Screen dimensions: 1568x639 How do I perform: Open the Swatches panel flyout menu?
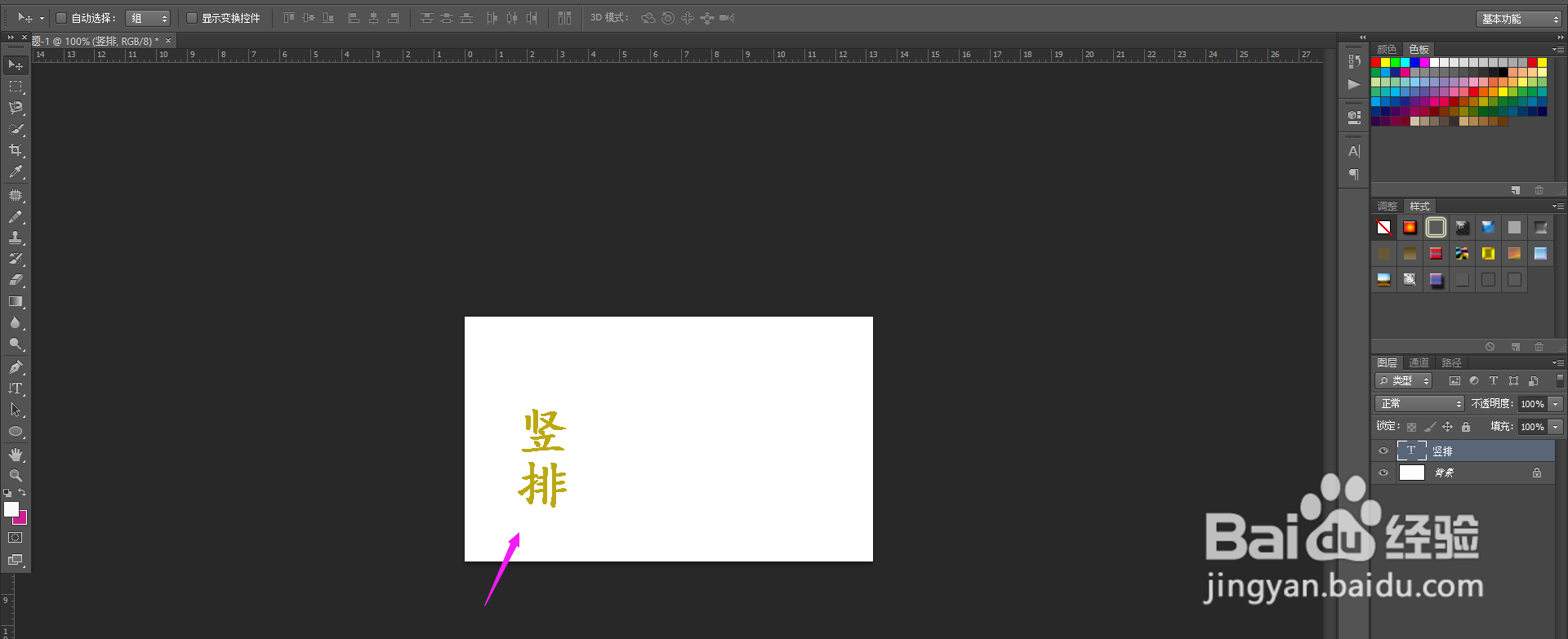(x=1557, y=49)
